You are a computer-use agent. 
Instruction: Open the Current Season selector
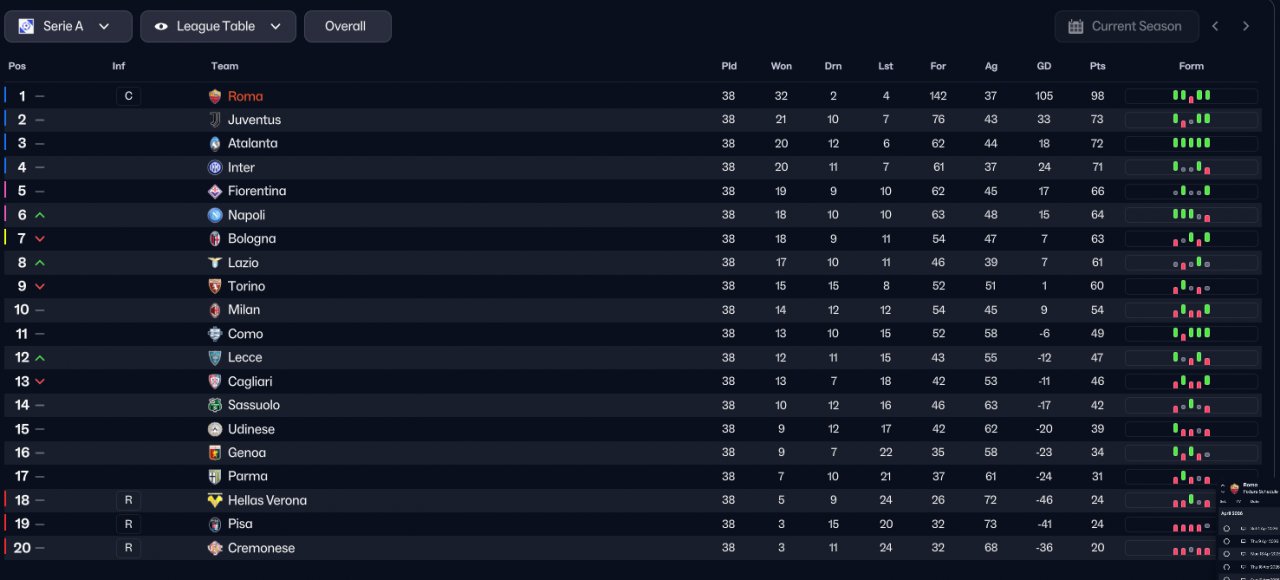[1127, 26]
